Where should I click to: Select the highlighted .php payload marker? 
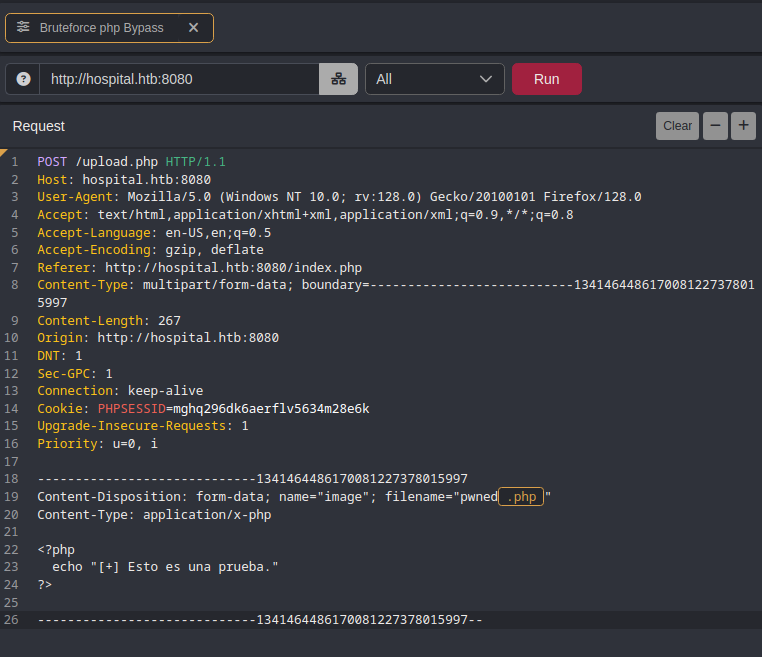(521, 497)
